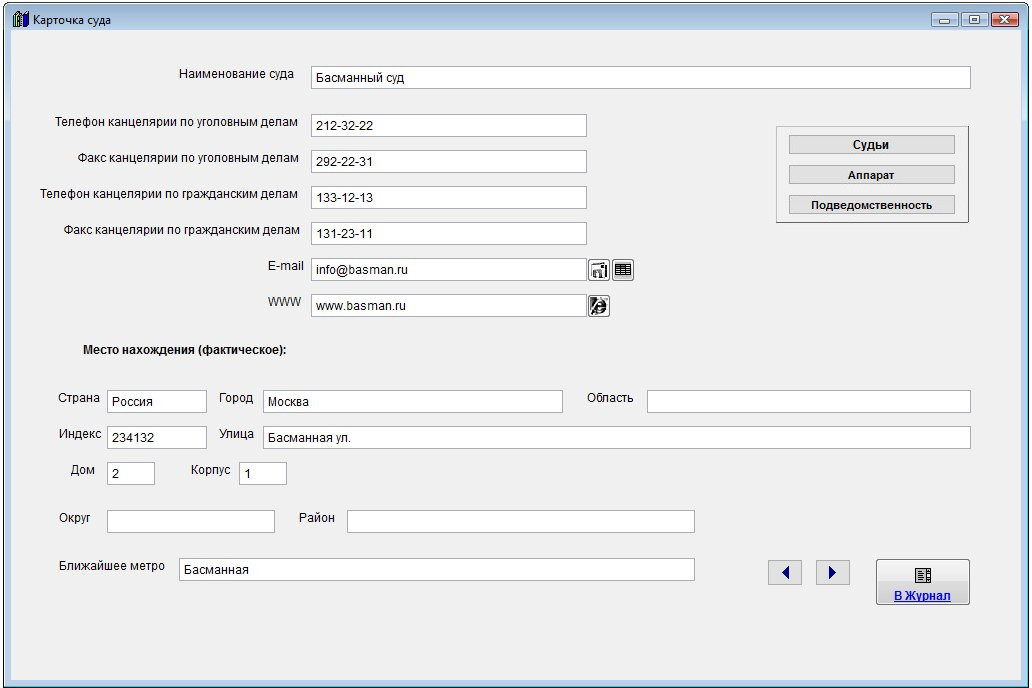
Task: Click the empty Округ field
Action: (191, 521)
